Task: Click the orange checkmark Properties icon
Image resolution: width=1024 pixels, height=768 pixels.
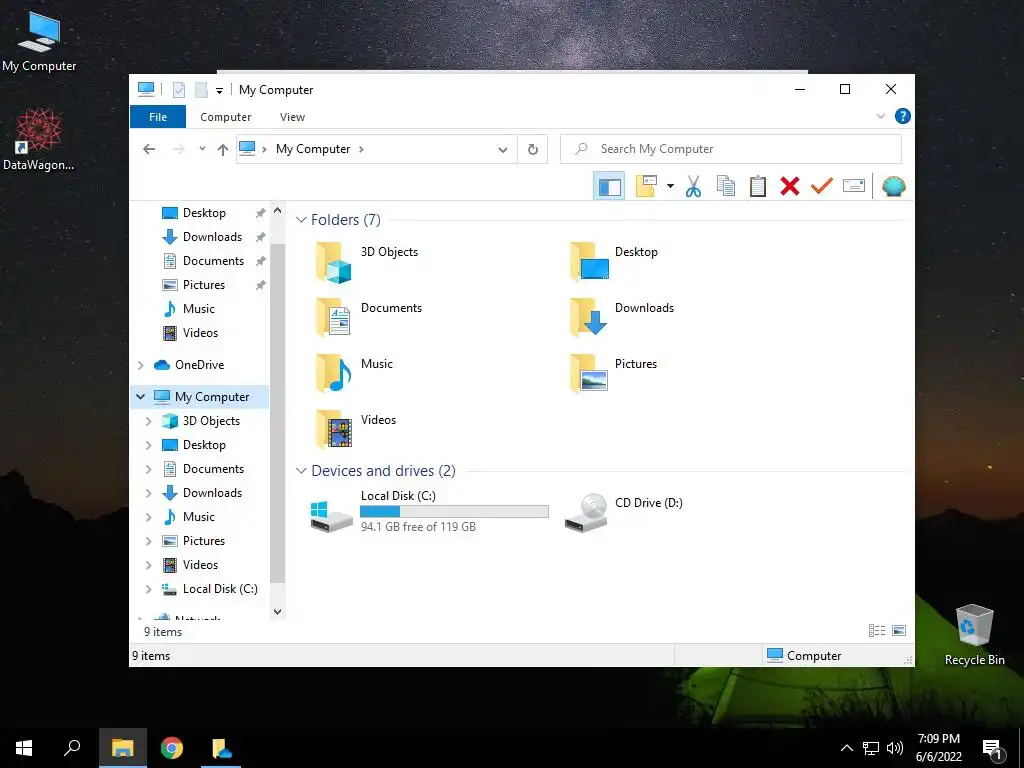Action: pos(822,186)
